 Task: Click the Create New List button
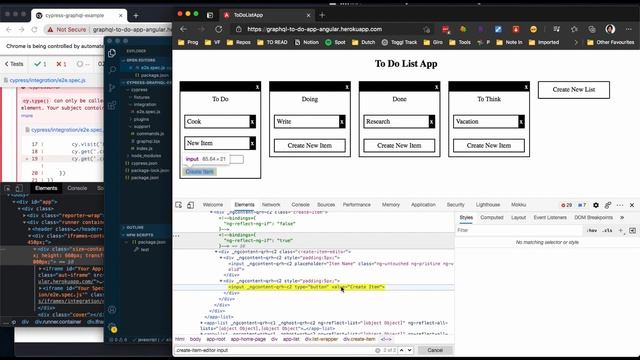click(574, 90)
